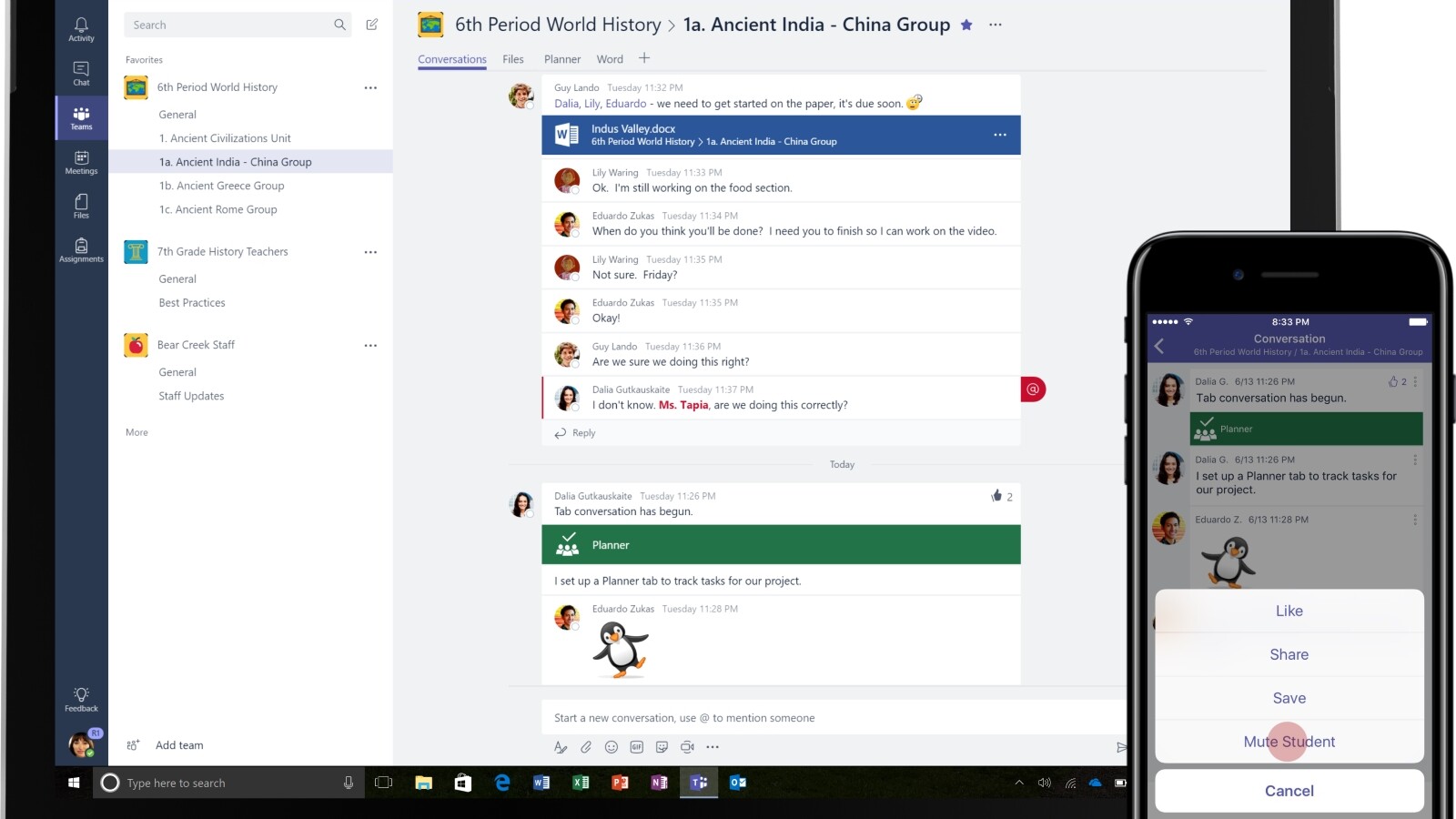Open Word from taskbar
The width and height of the screenshot is (1456, 819).
tap(541, 783)
